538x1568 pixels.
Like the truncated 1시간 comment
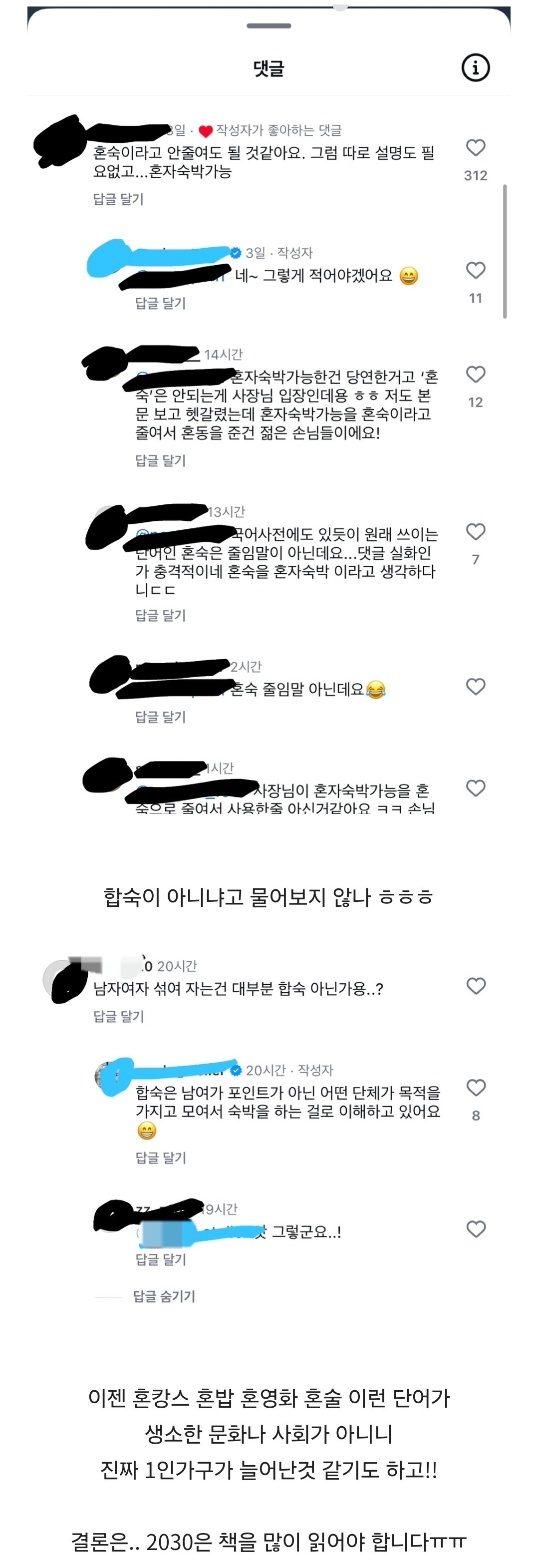click(x=475, y=788)
